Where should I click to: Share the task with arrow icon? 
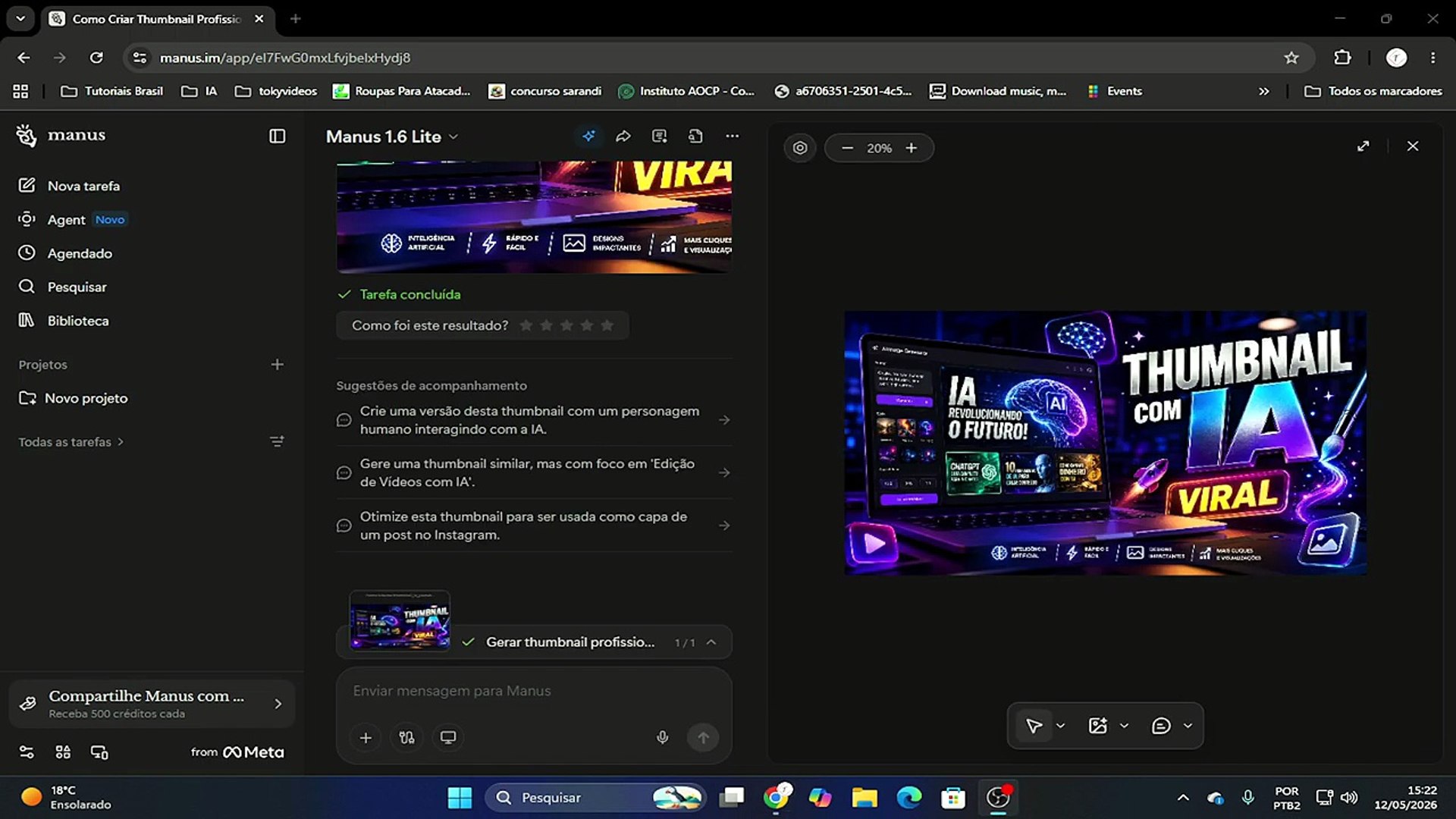click(x=623, y=136)
